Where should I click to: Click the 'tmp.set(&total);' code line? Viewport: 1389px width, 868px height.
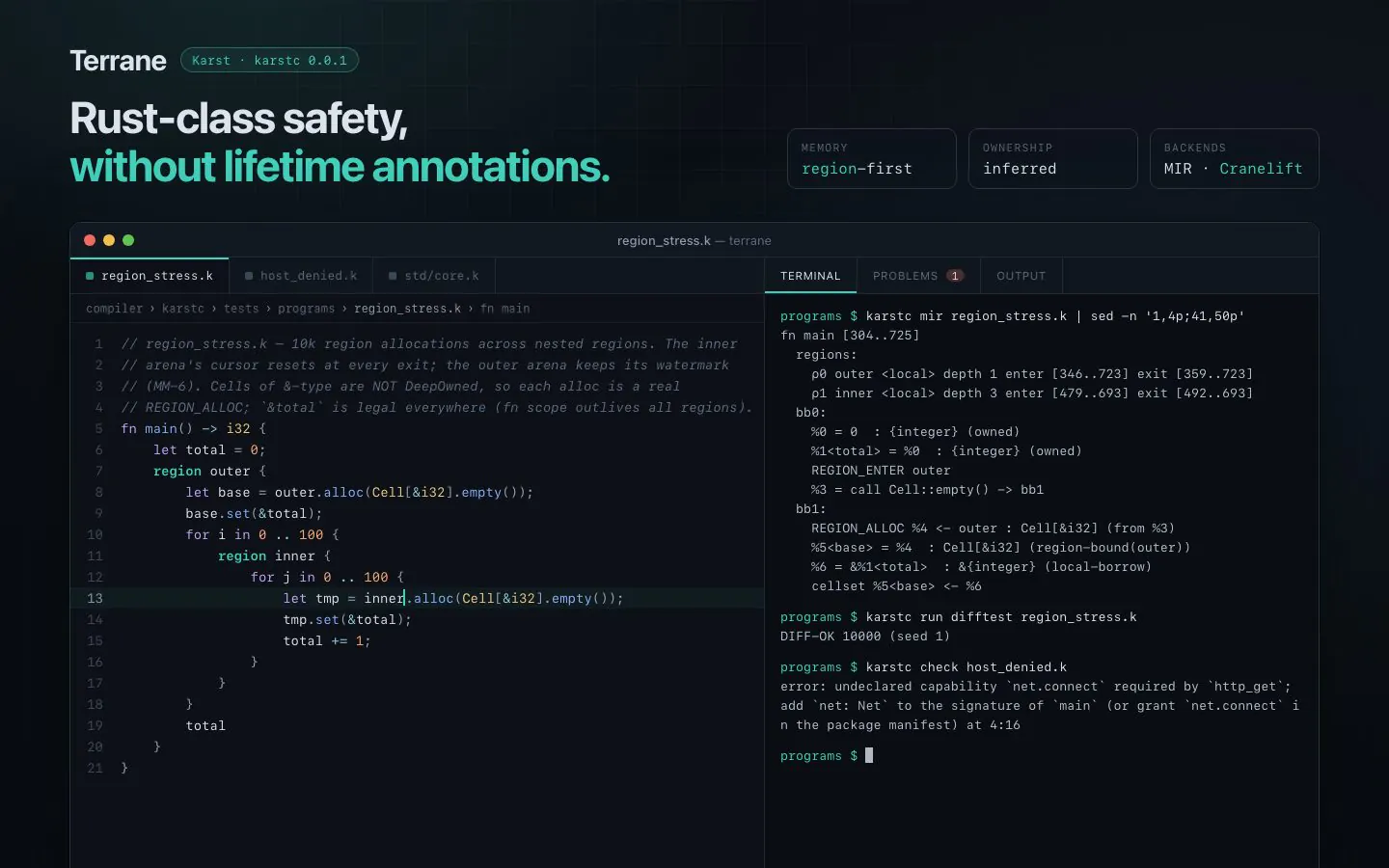coord(347,619)
